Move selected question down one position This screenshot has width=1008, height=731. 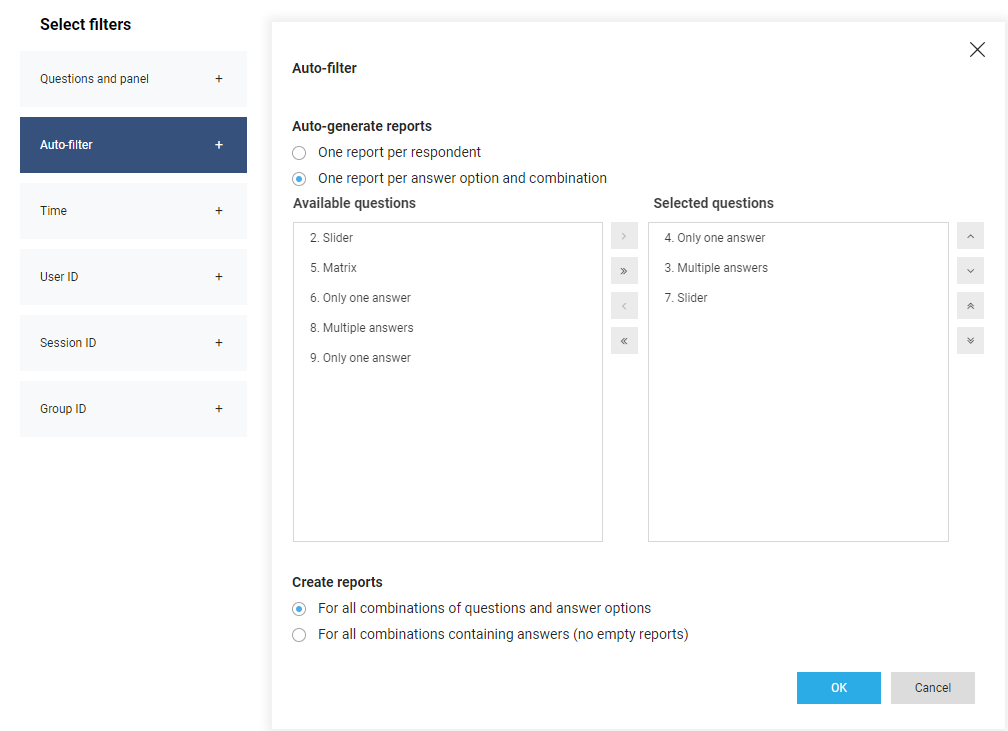pos(970,271)
